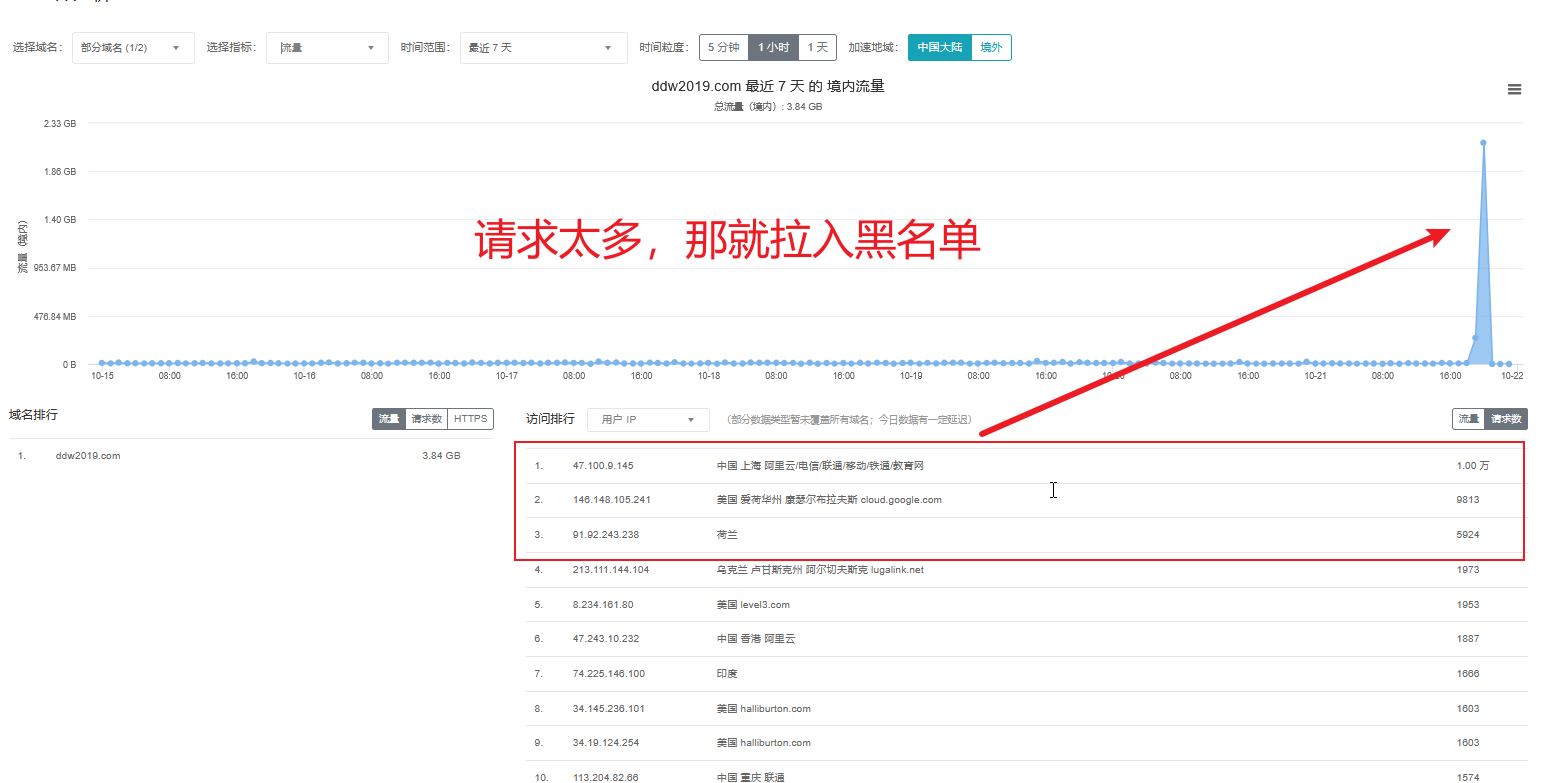This screenshot has height=783, width=1546.
Task: Select IP address 113.204.82.66
Action: tap(606, 778)
